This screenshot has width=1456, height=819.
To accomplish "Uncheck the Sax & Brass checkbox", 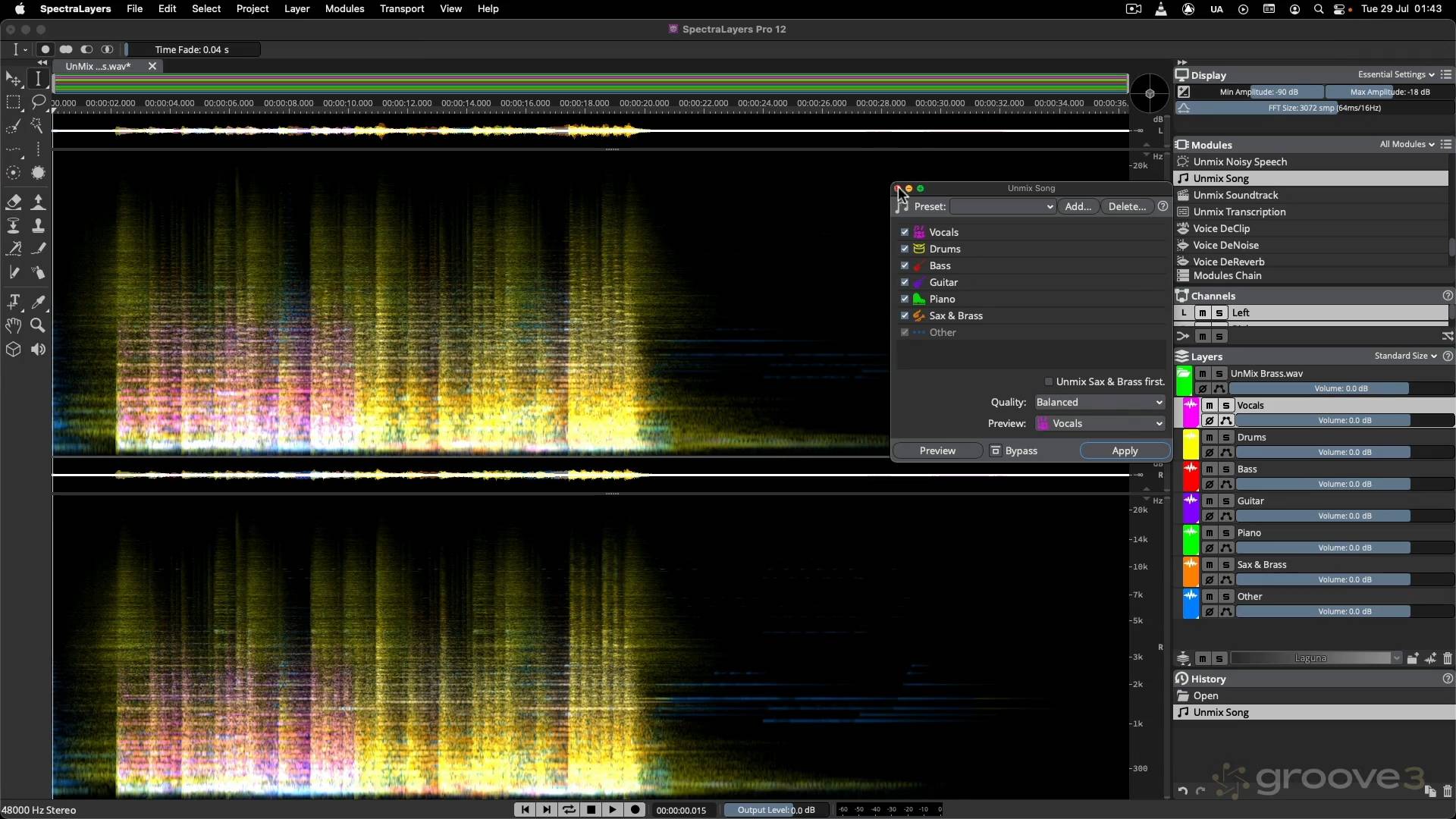I will coord(905,315).
